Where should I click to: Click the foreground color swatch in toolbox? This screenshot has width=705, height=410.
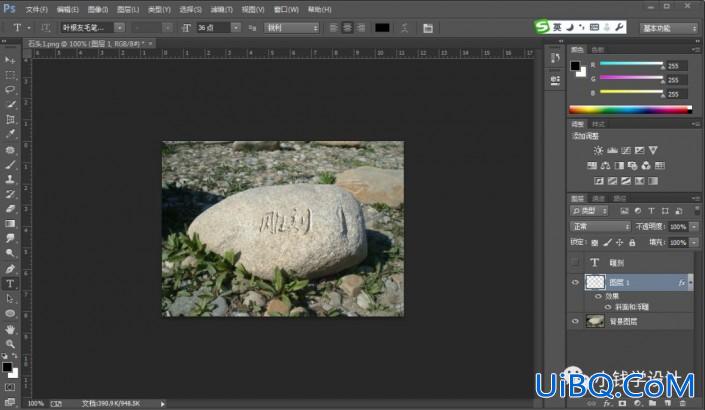[7, 367]
